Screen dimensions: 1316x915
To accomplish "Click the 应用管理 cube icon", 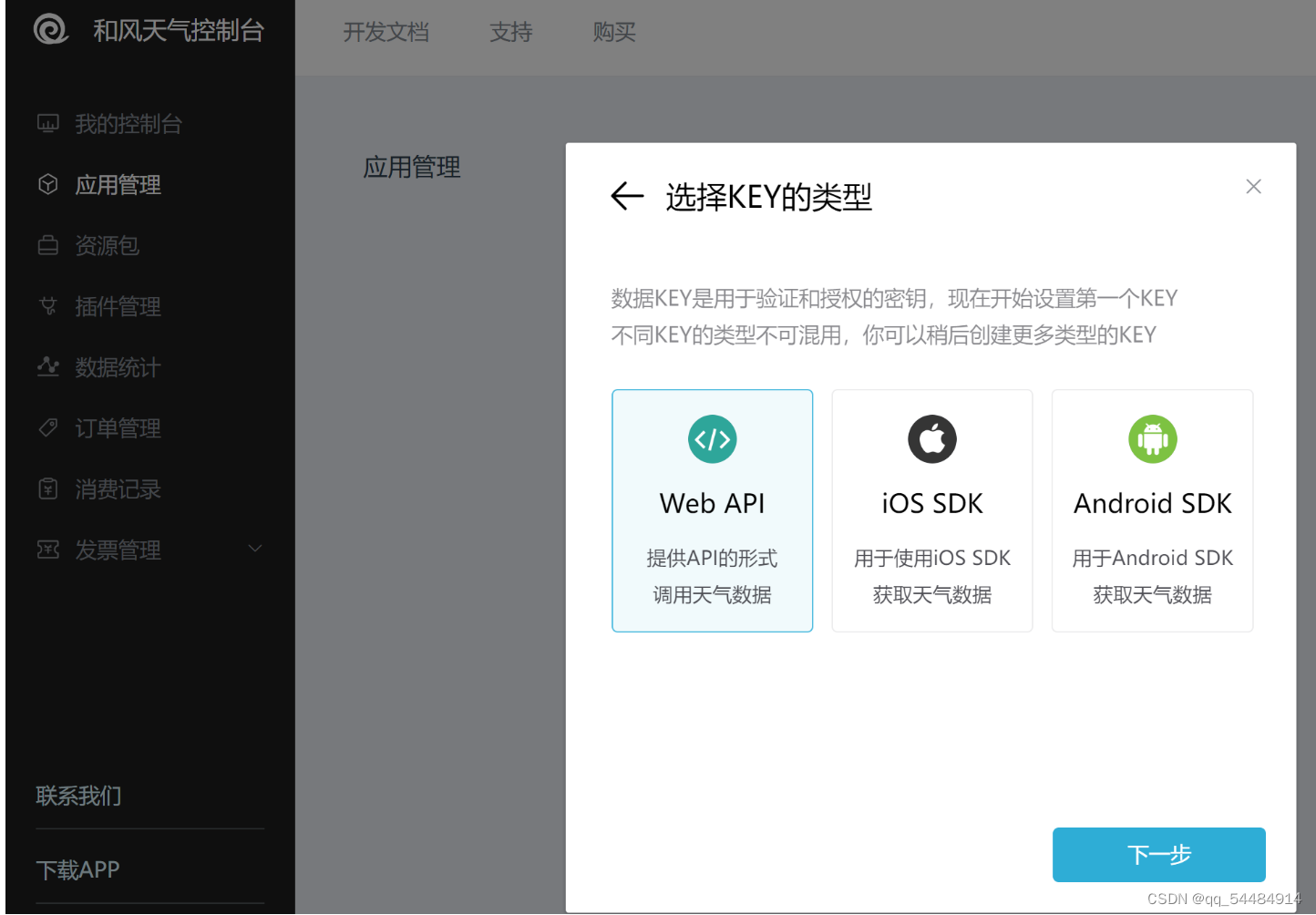I will coord(48,184).
